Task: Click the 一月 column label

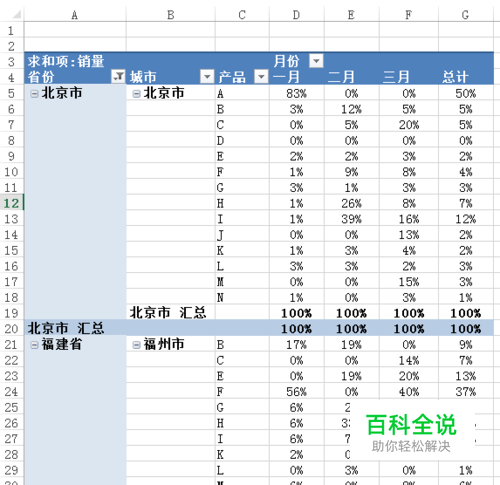Action: coord(286,77)
